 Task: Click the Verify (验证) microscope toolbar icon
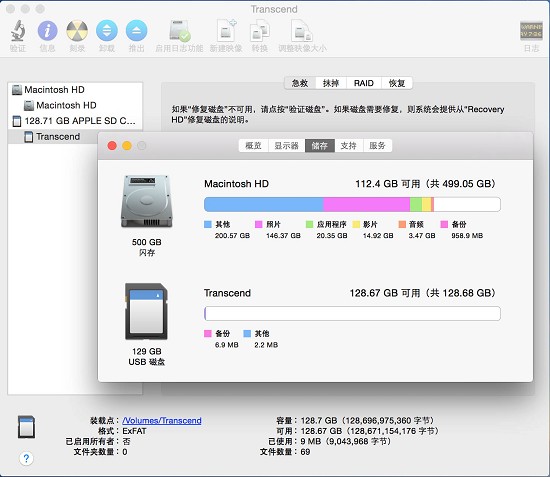click(x=18, y=30)
